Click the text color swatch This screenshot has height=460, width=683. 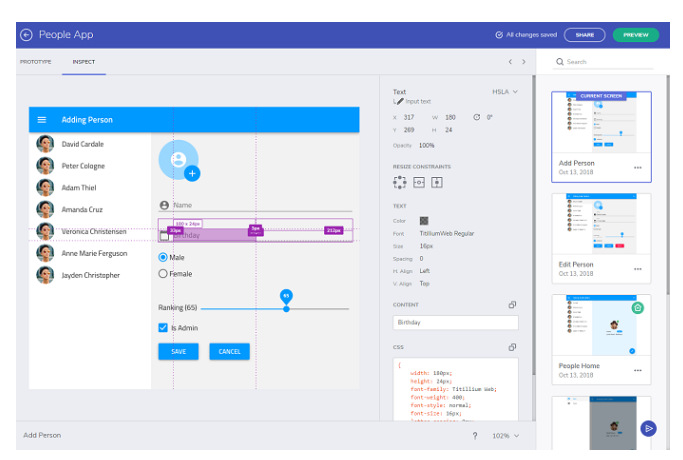point(424,220)
